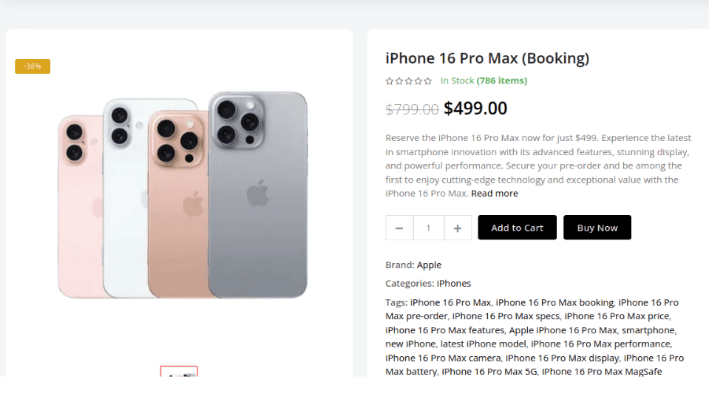Select the product thumbnail below the image

[x=179, y=373]
